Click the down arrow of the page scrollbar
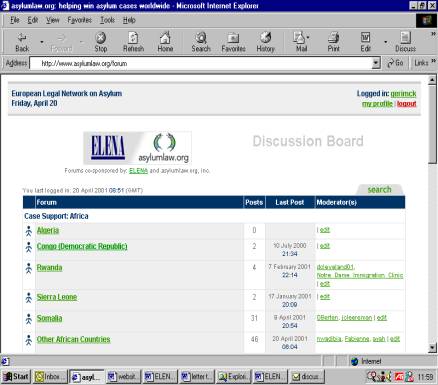This screenshot has width=438, height=385. (432, 348)
